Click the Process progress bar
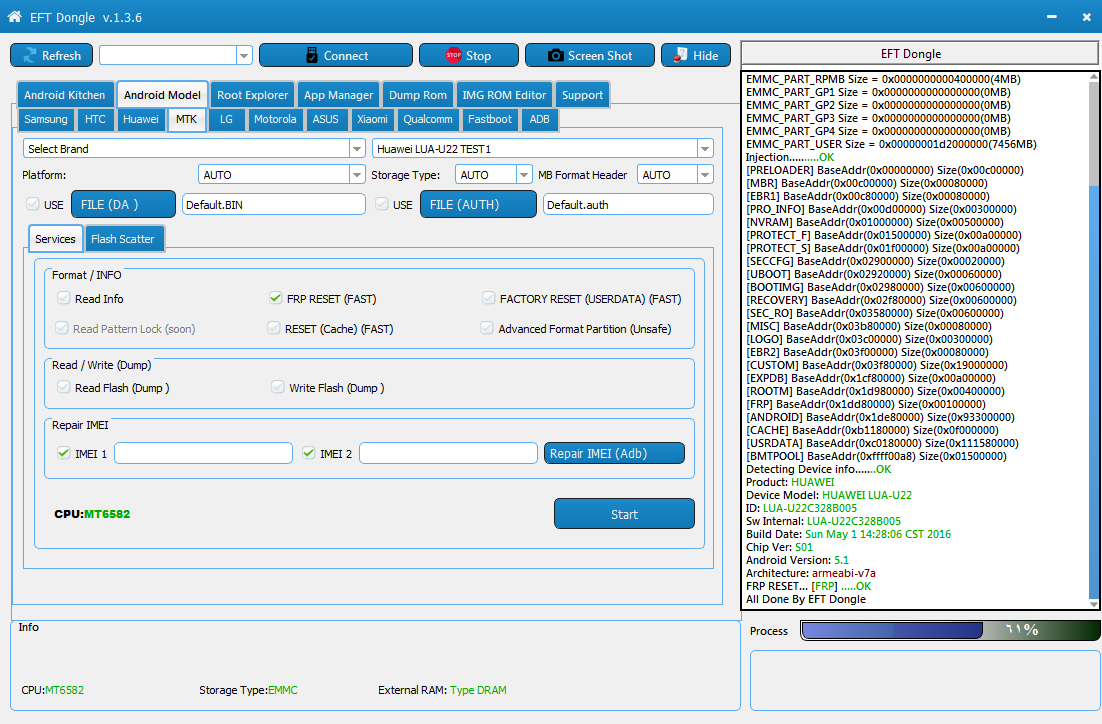This screenshot has height=724, width=1102. tap(950, 631)
